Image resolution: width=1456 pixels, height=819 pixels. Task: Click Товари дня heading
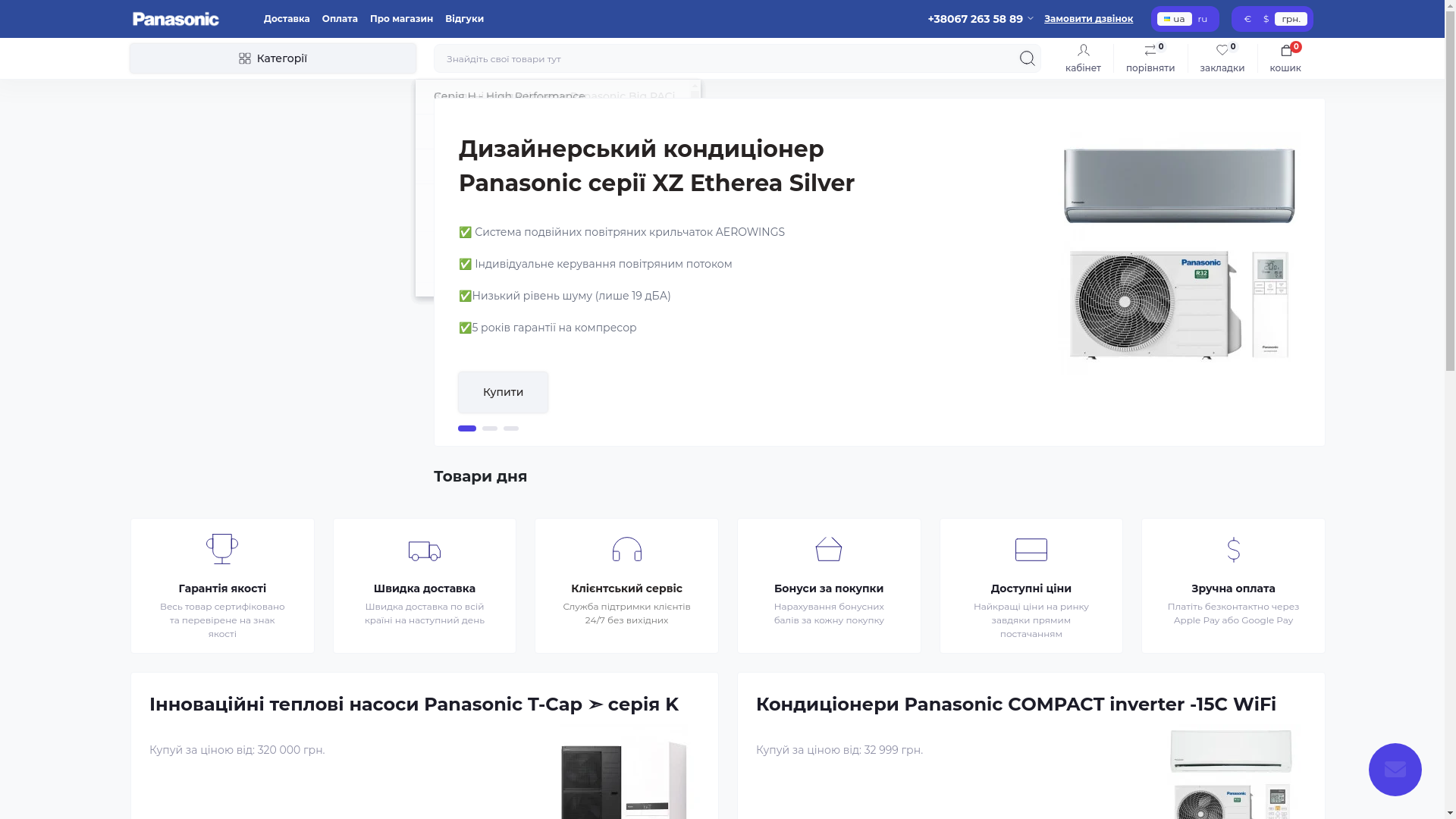[481, 476]
